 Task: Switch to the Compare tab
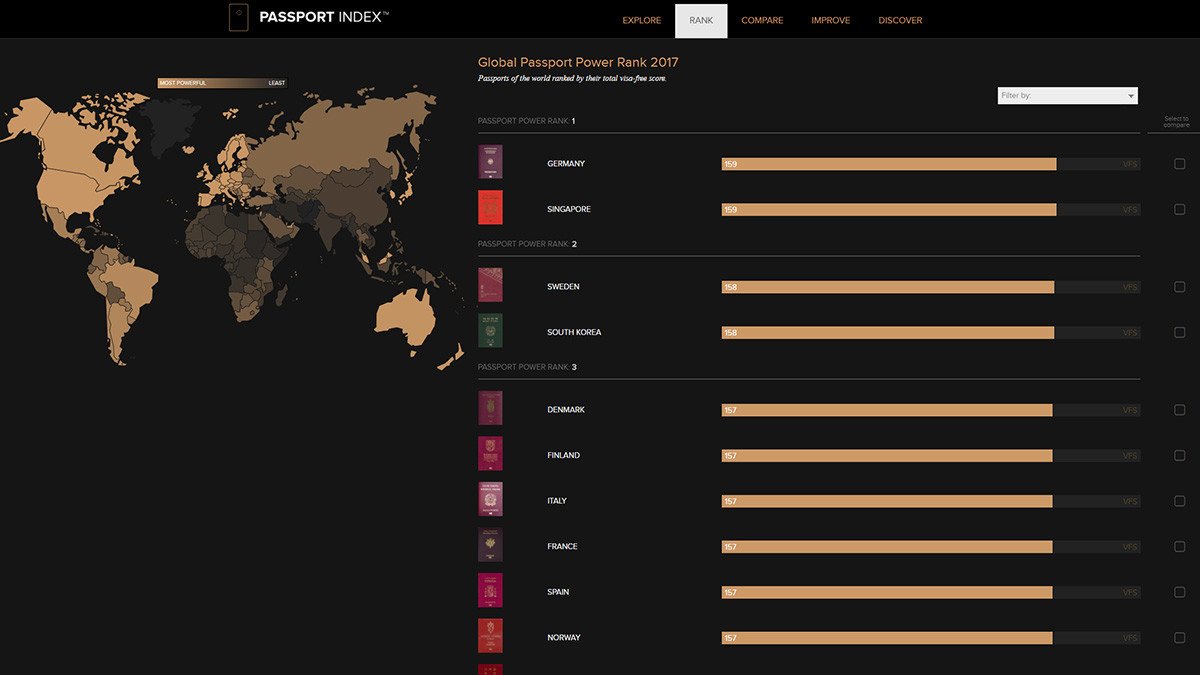pos(762,20)
